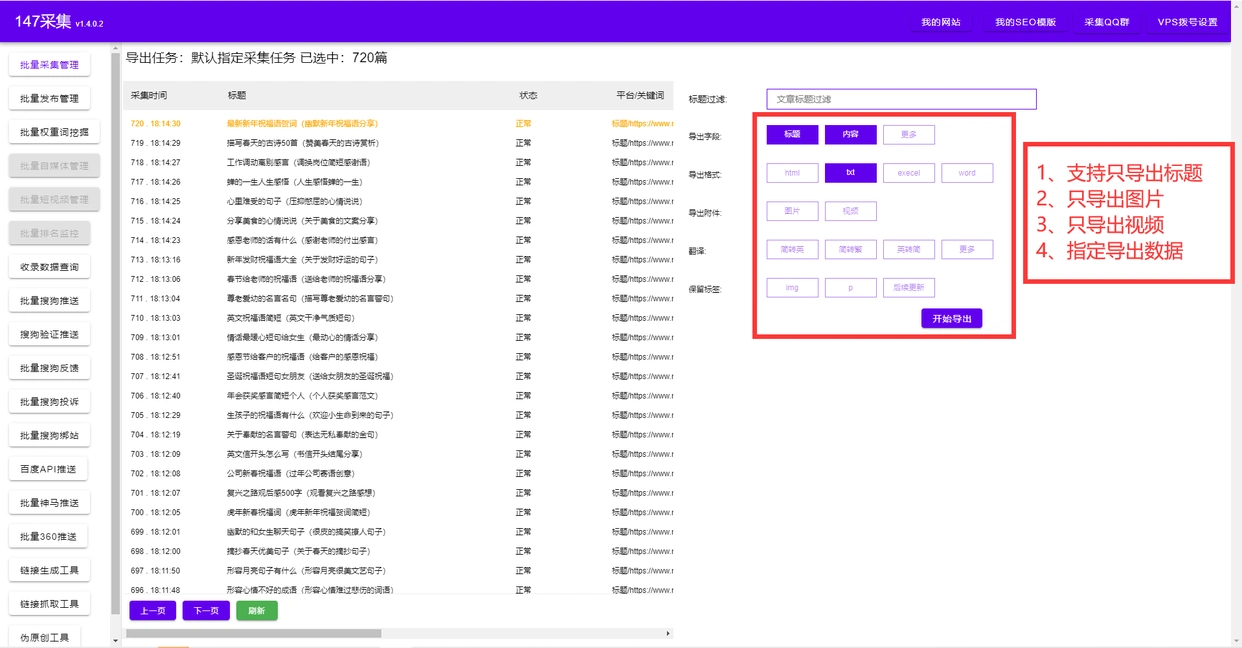Image resolution: width=1242 pixels, height=648 pixels.
Task: Click the 开始导出 button
Action: pos(951,319)
